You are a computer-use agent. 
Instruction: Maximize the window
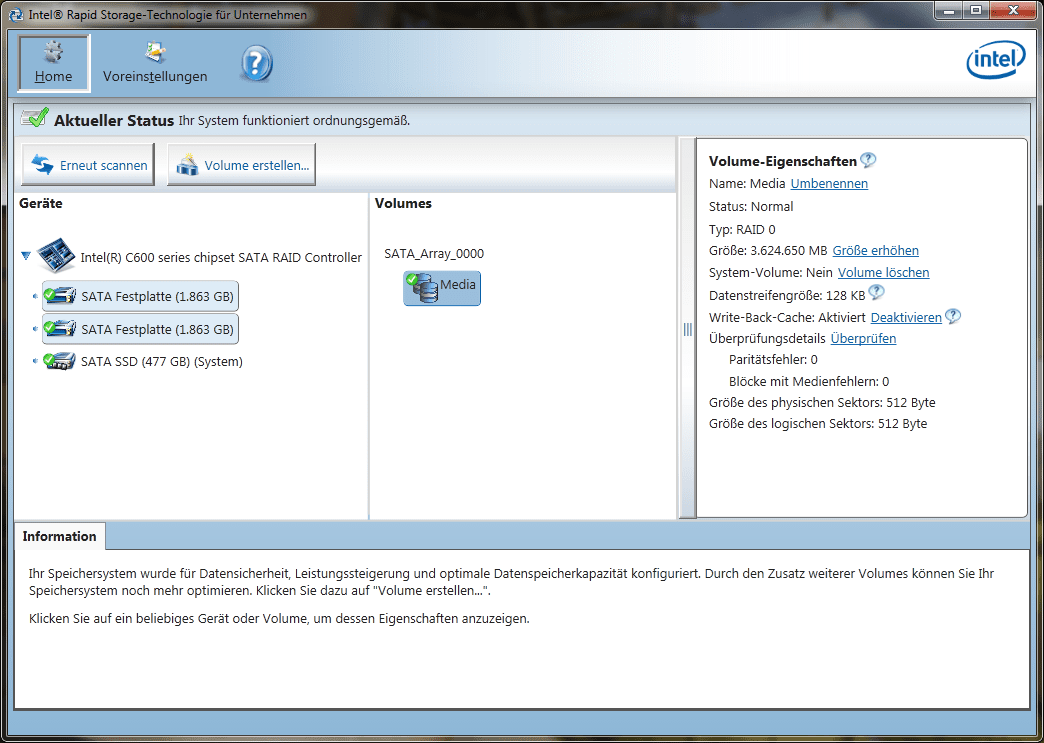point(975,10)
